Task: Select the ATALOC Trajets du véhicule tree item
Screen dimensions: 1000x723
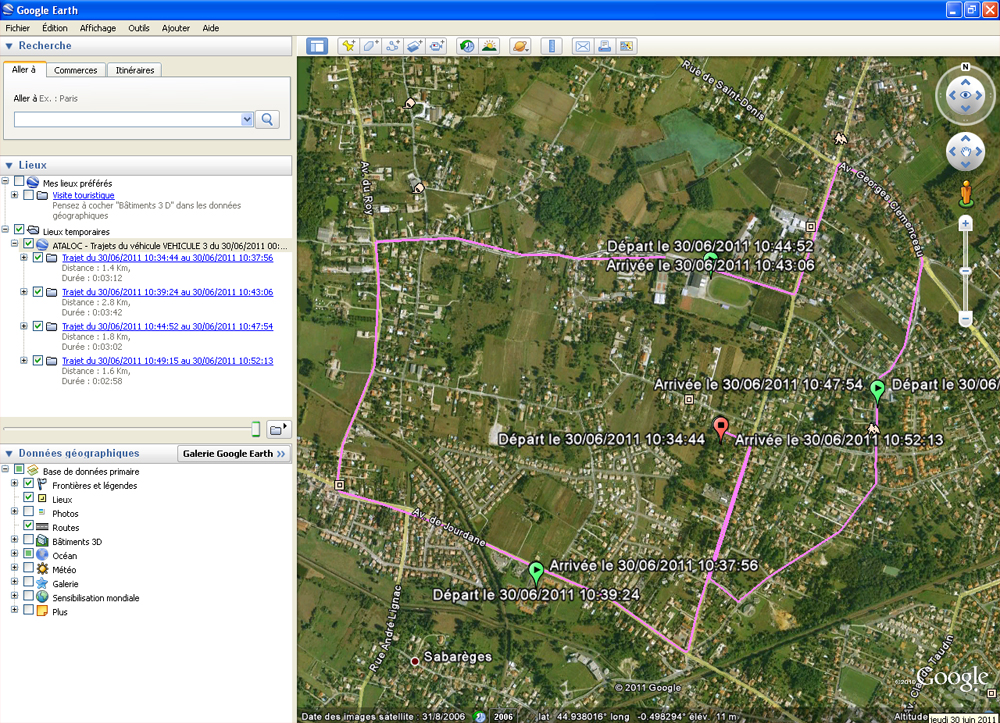Action: pyautogui.click(x=170, y=245)
